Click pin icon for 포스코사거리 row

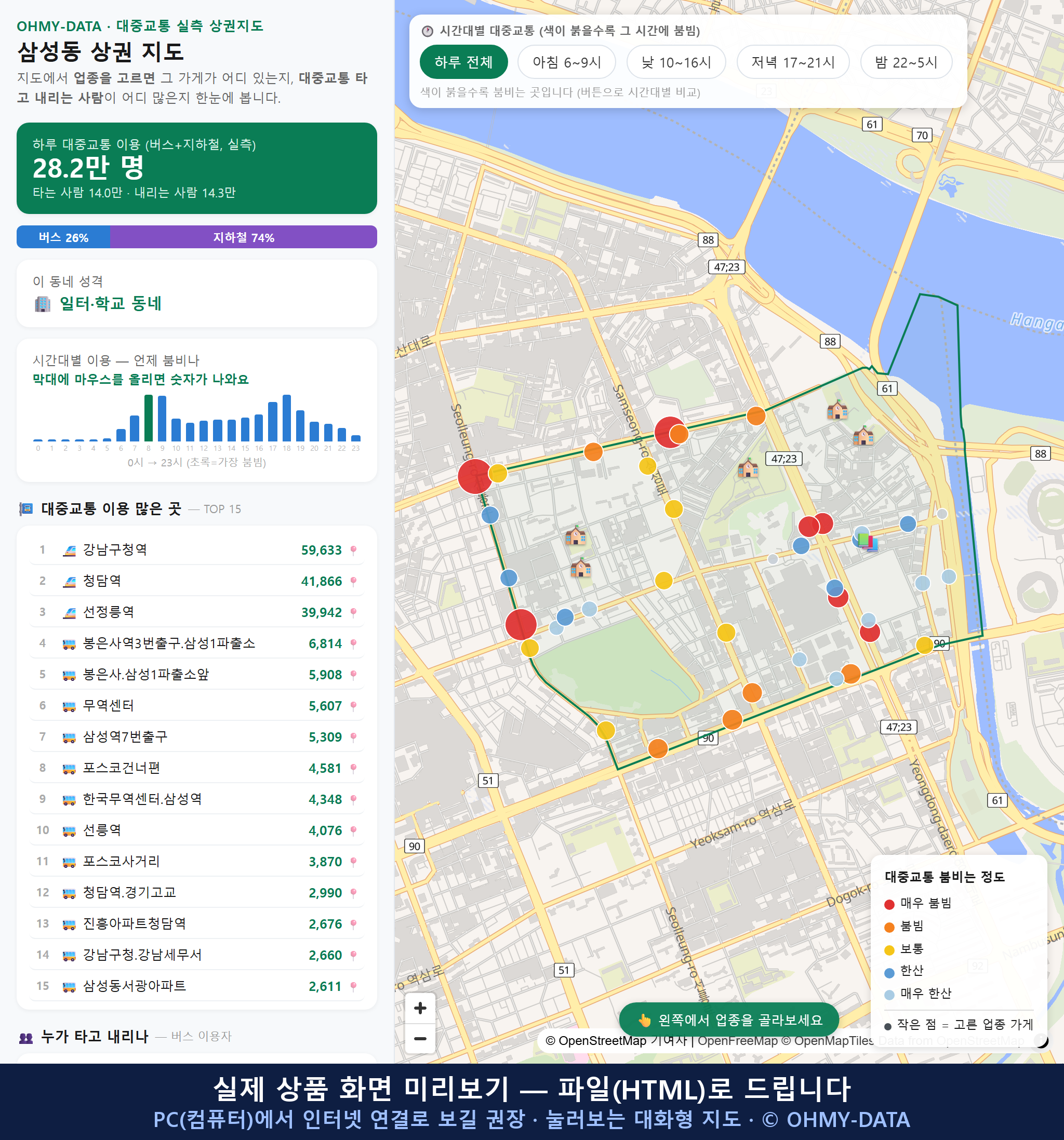[353, 861]
